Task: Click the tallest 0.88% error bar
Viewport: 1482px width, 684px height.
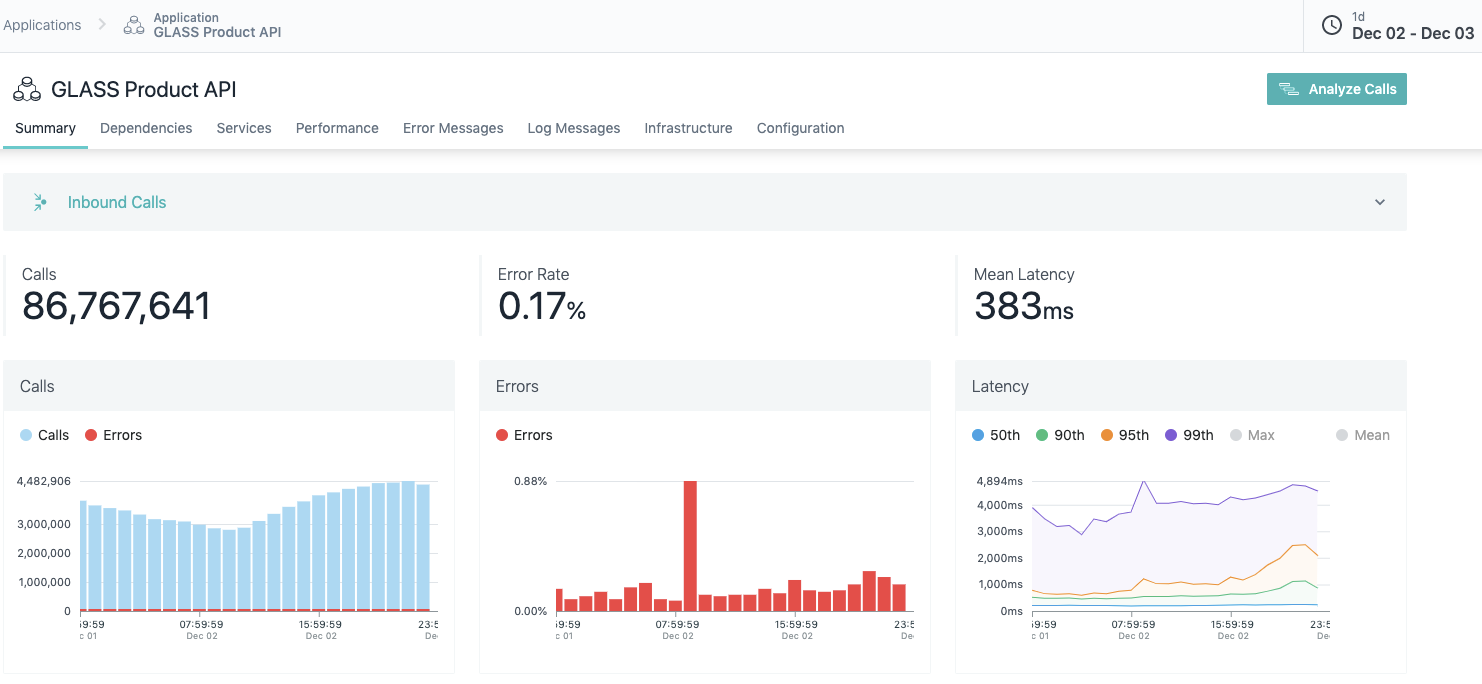Action: pyautogui.click(x=690, y=546)
